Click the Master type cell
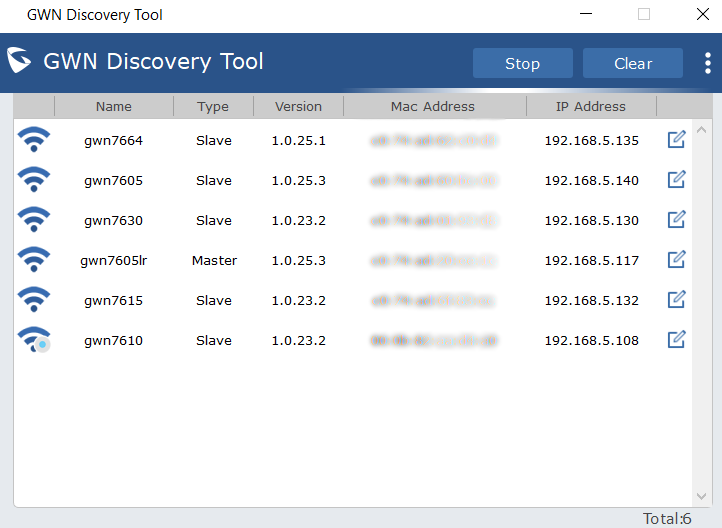Screen dimensions: 722x528 click(x=214, y=261)
